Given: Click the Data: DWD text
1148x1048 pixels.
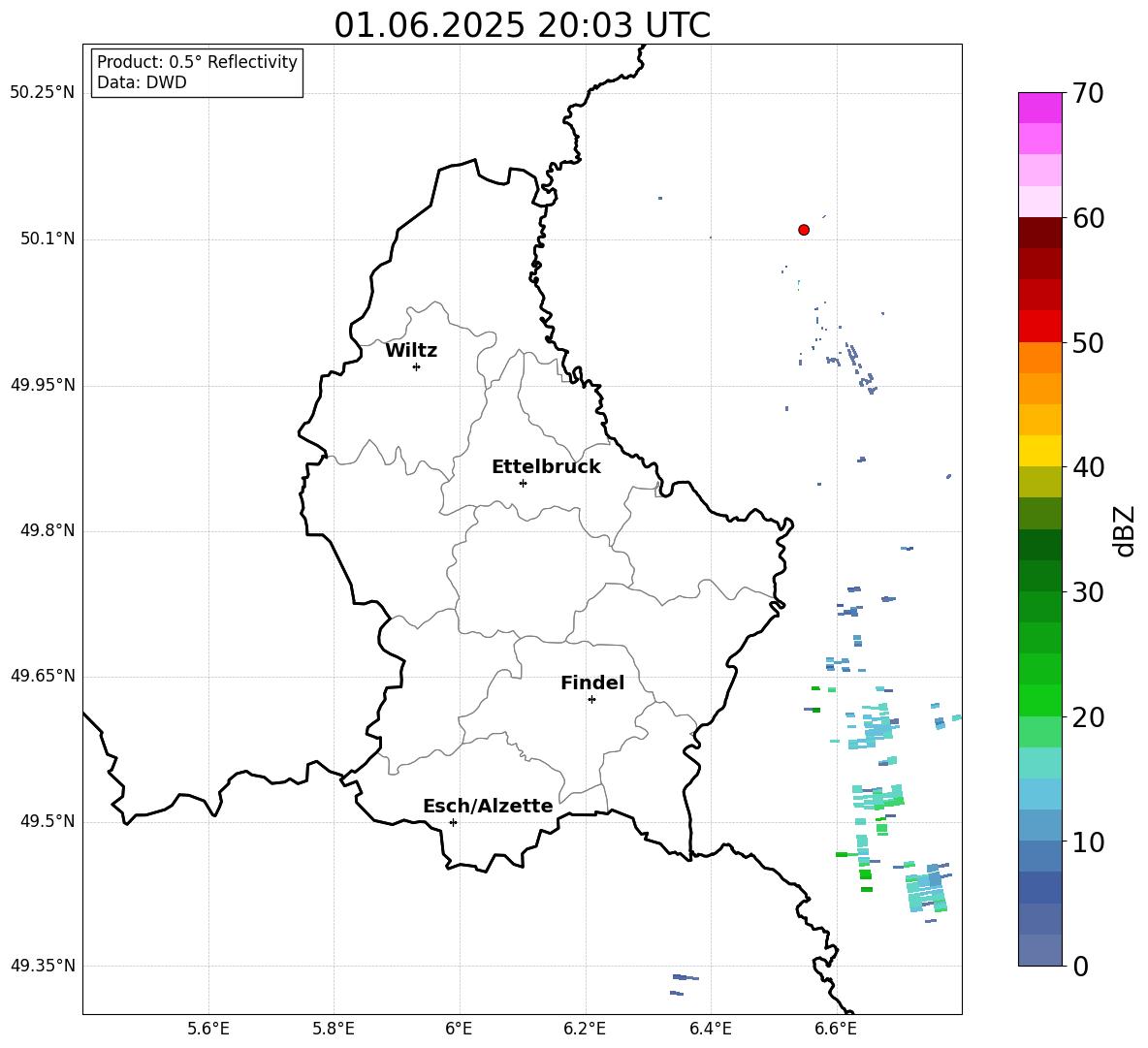Looking at the screenshot, I should pyautogui.click(x=142, y=82).
